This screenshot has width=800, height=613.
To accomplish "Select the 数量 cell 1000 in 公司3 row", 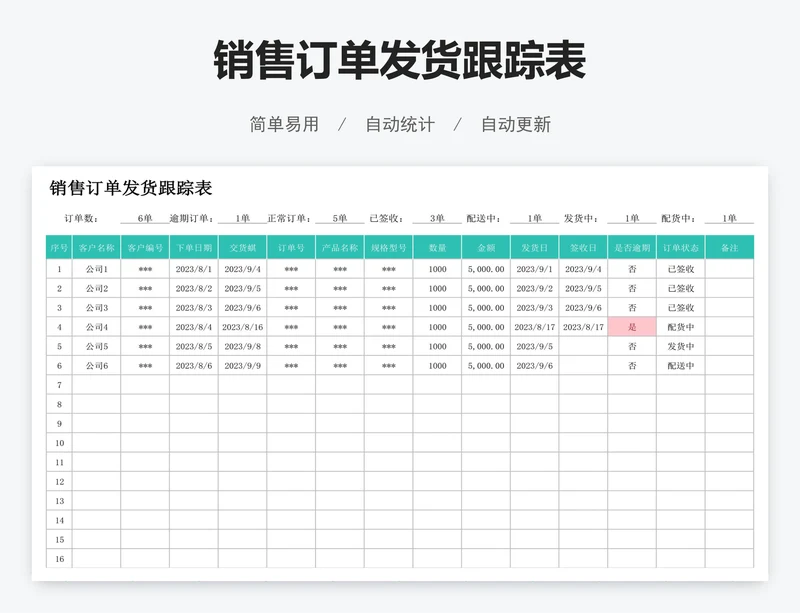I will [437, 308].
